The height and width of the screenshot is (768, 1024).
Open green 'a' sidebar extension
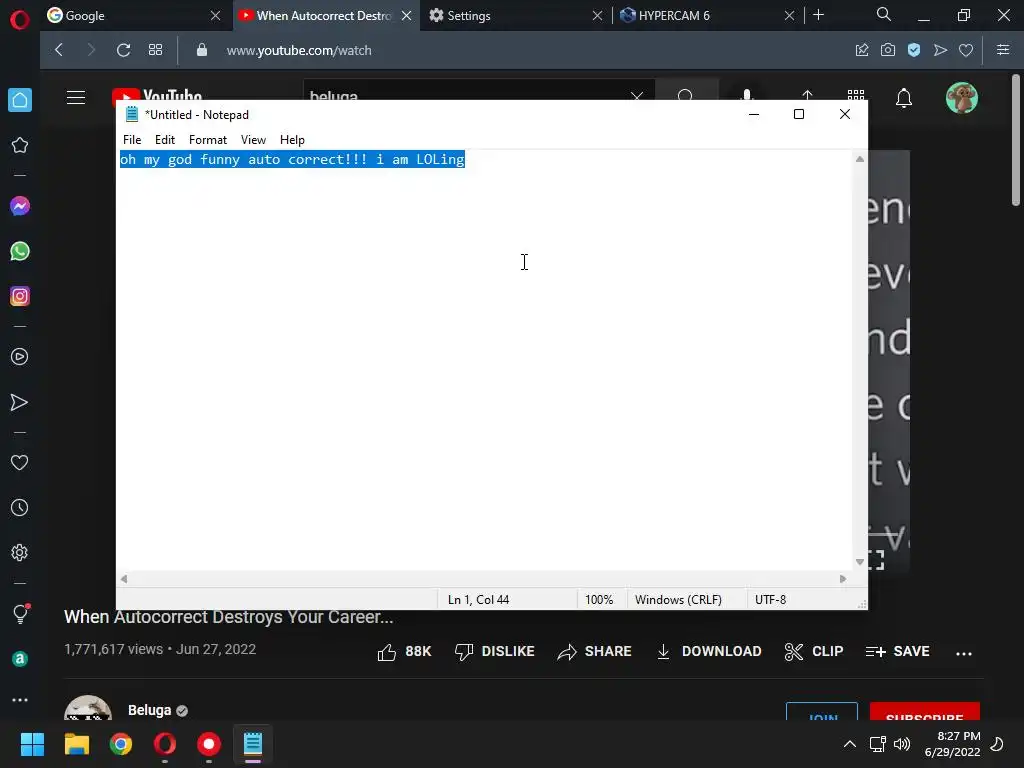20,659
